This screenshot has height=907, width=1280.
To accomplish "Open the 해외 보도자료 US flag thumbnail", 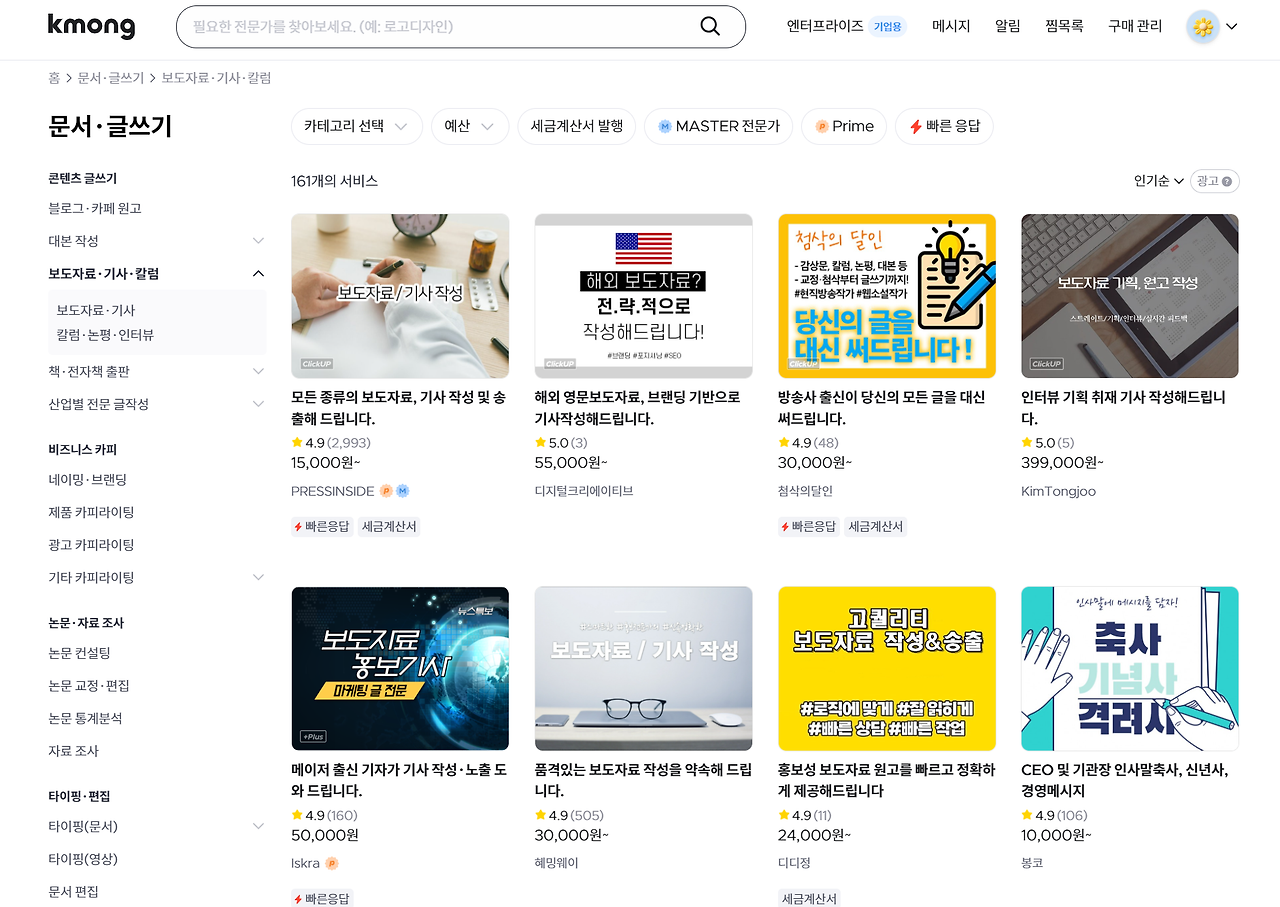I will pyautogui.click(x=644, y=296).
